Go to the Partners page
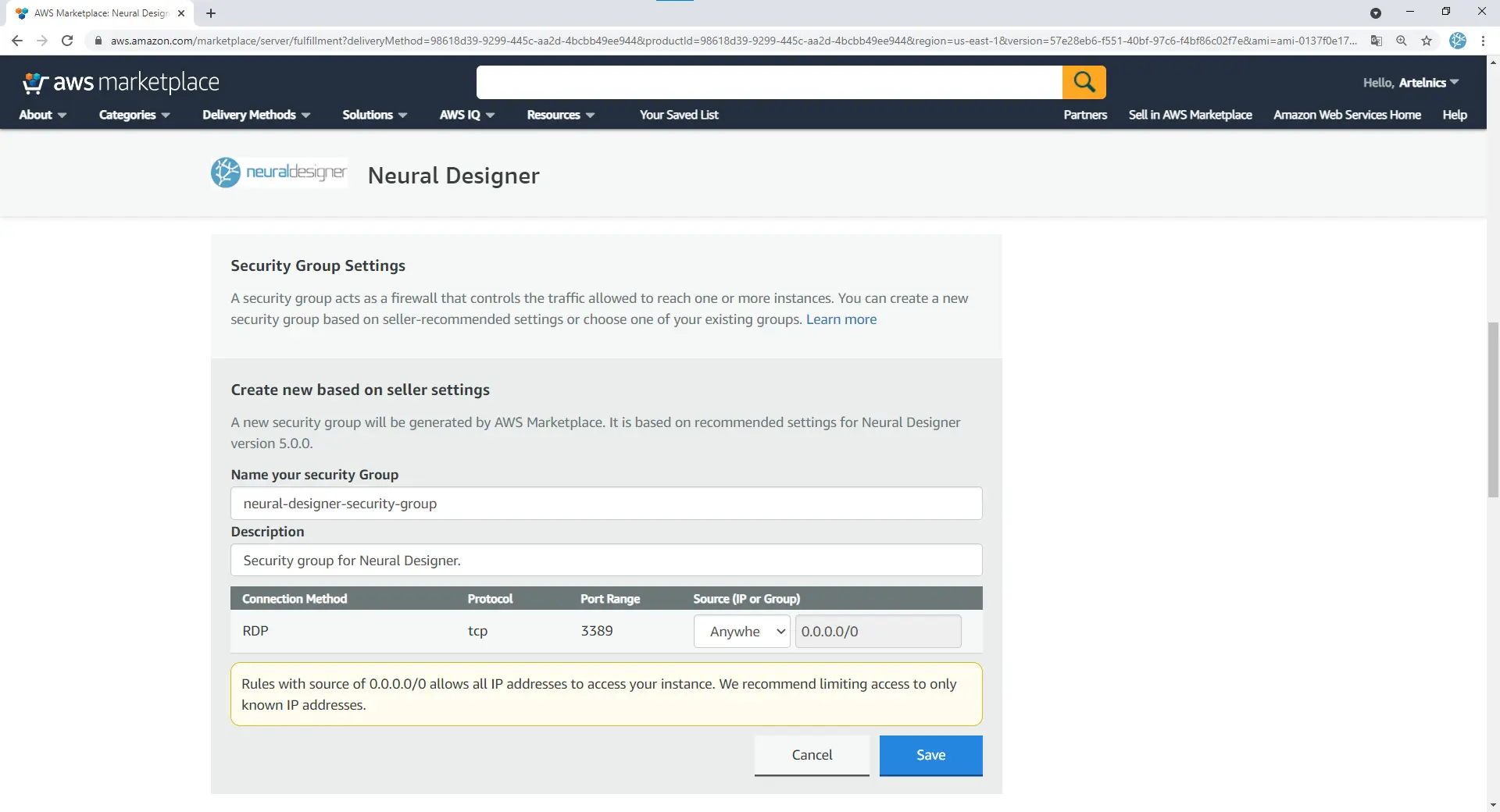1500x812 pixels. tap(1084, 115)
